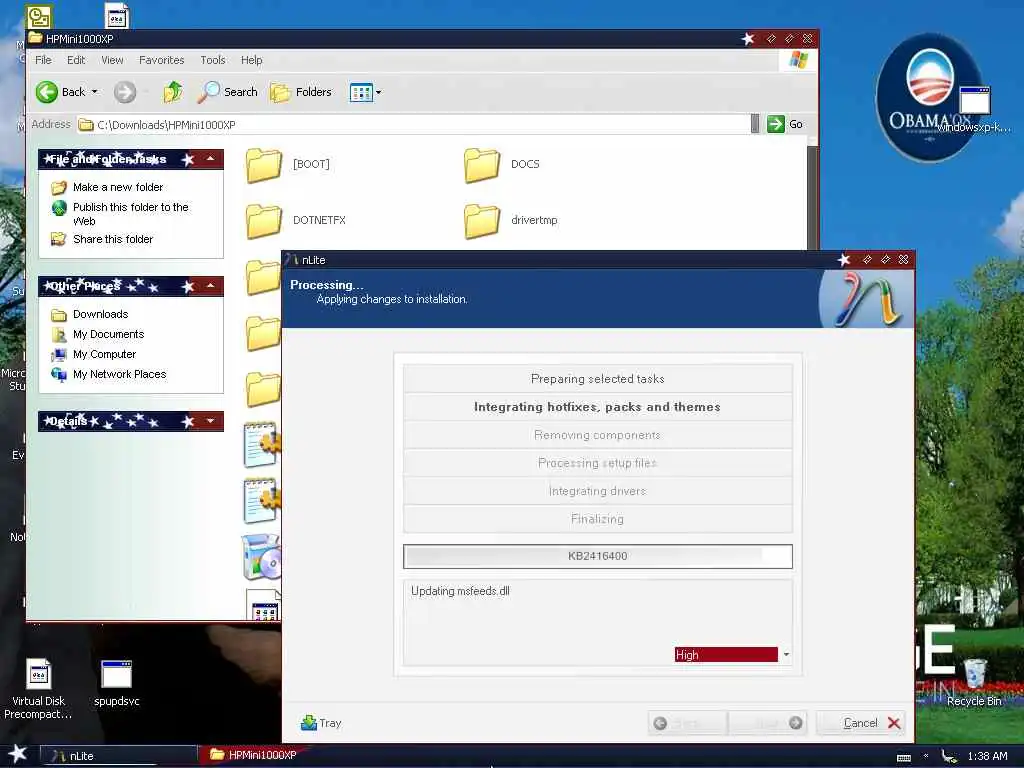1024x768 pixels.
Task: Click the address bar path field
Action: point(418,124)
